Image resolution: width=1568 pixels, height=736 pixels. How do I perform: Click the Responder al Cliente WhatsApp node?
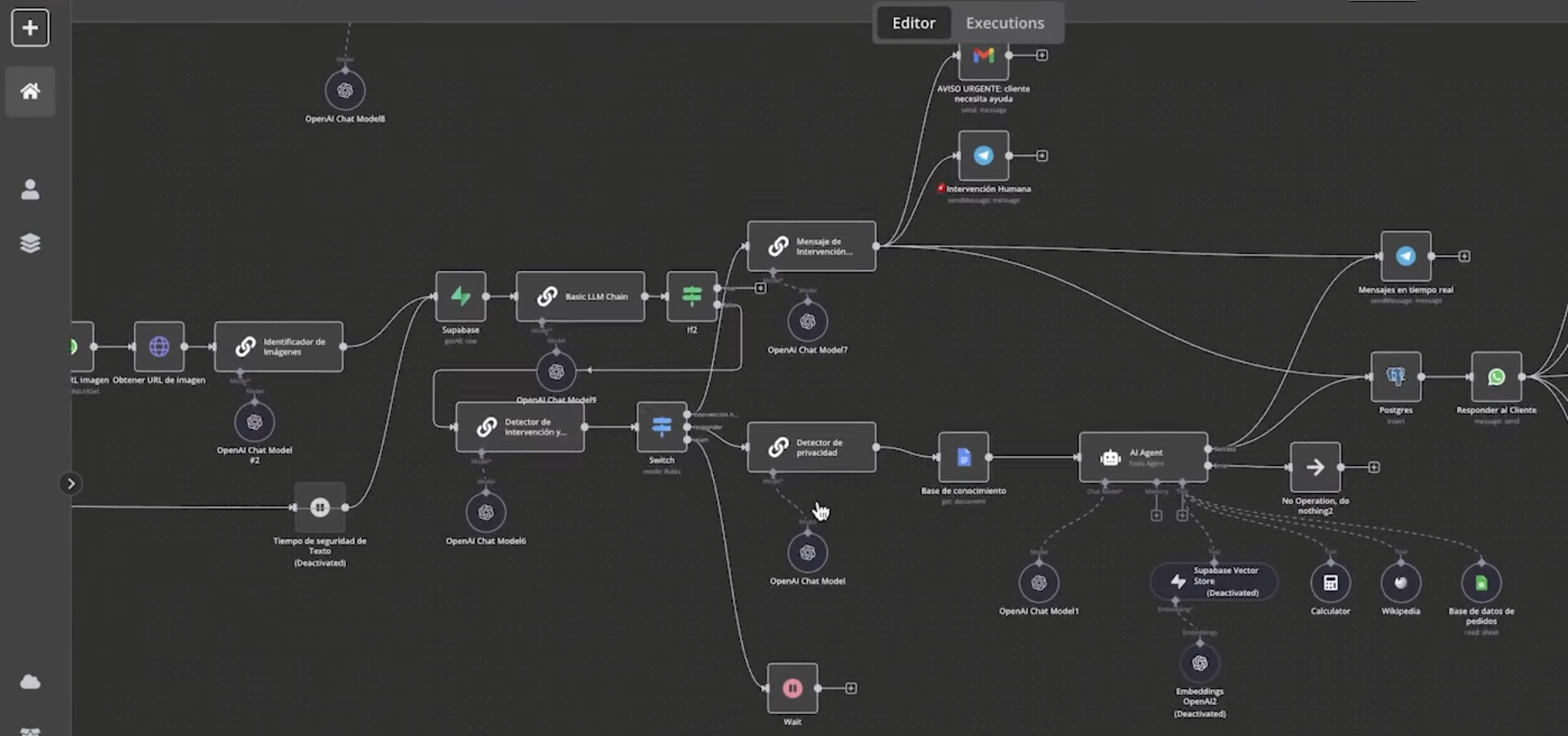tap(1496, 377)
